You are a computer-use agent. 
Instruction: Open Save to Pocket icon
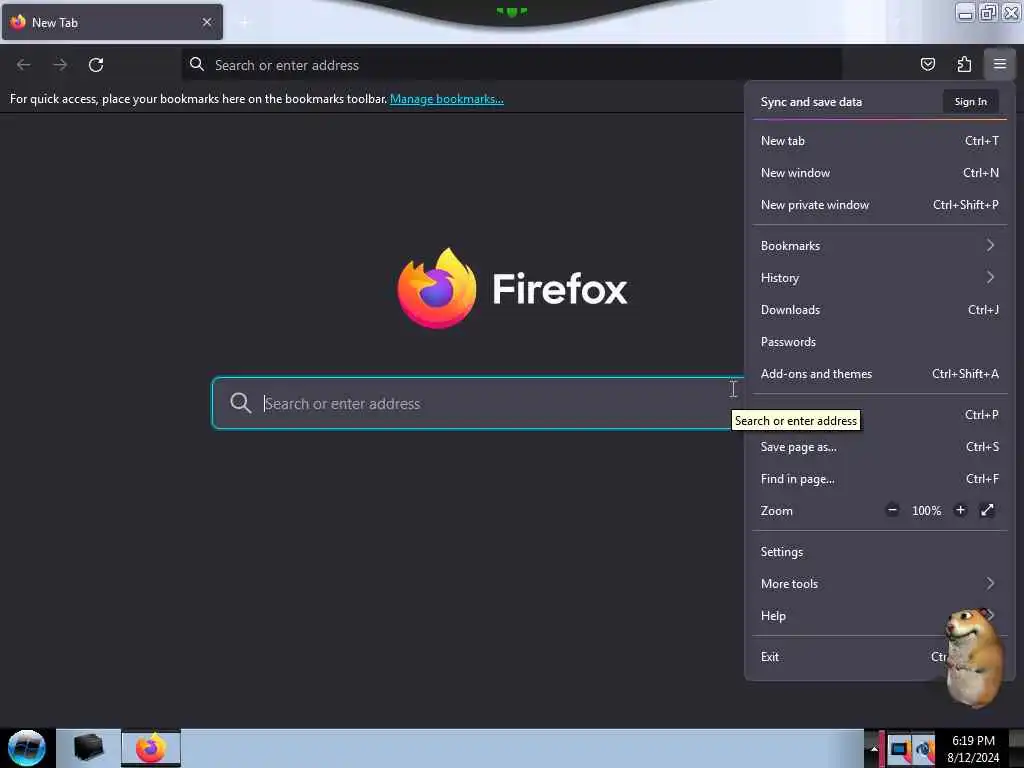(x=927, y=64)
